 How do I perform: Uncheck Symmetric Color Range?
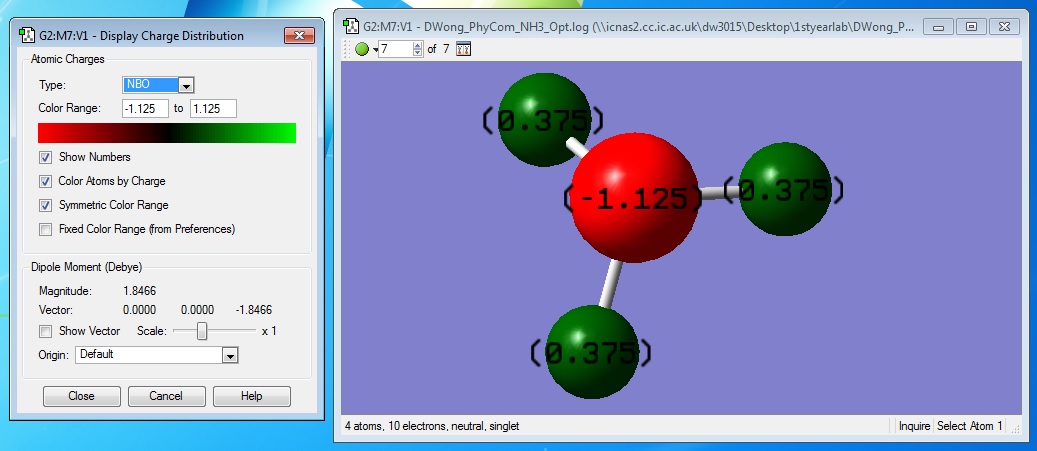click(46, 205)
